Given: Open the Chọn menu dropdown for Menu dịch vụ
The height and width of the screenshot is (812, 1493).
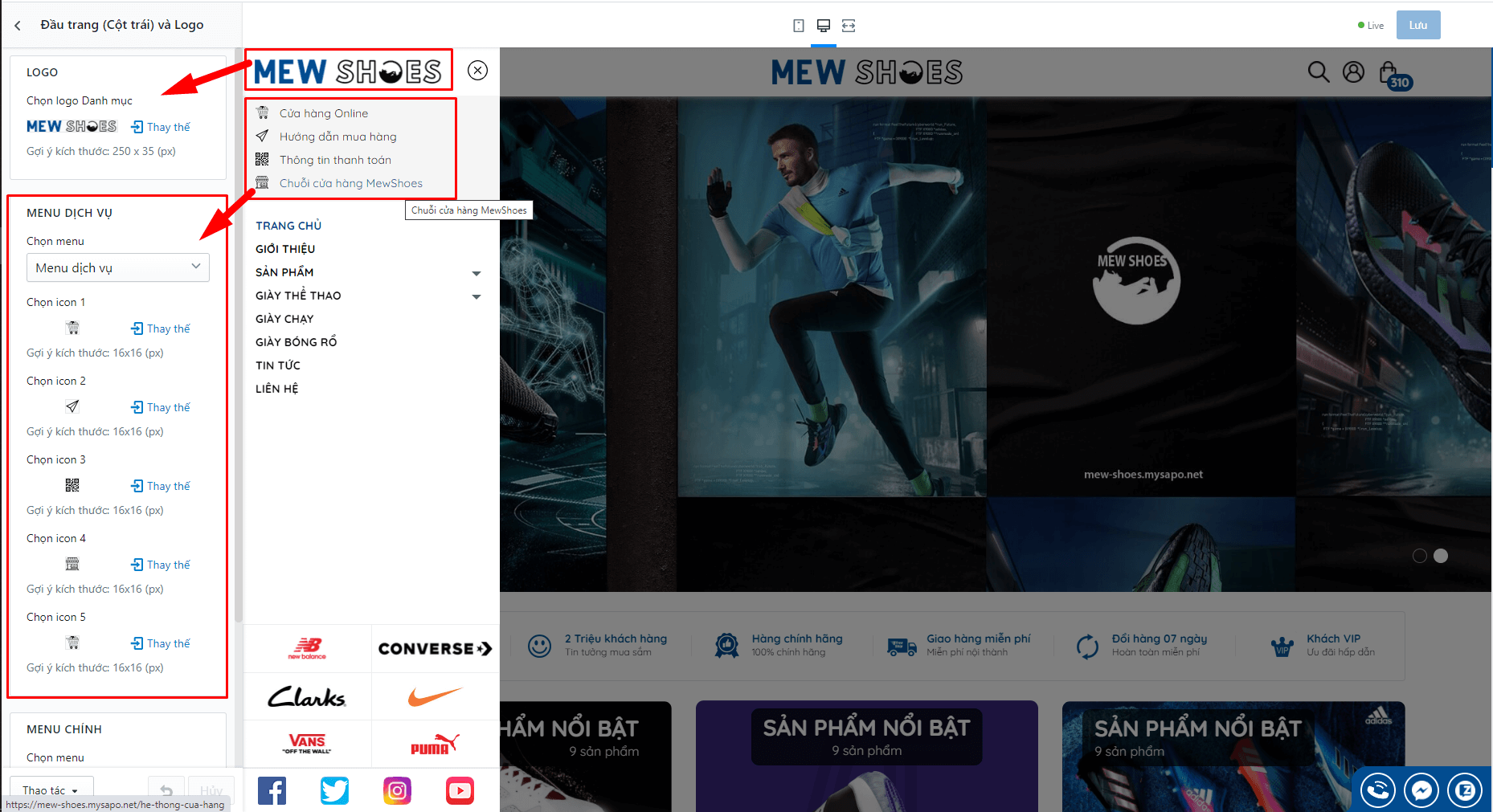Looking at the screenshot, I should tap(118, 267).
